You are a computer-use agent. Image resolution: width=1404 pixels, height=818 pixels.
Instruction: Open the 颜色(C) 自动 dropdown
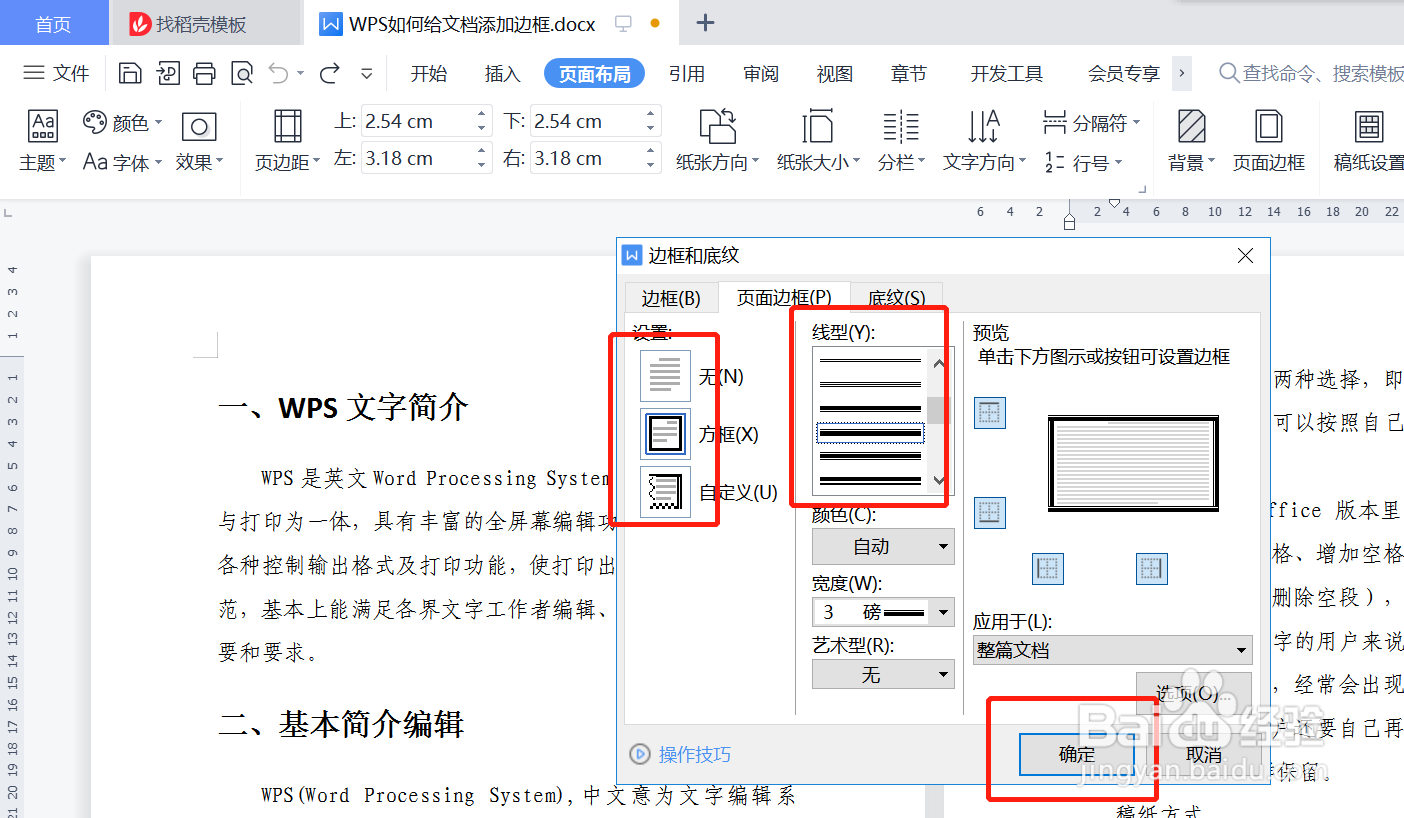point(883,546)
